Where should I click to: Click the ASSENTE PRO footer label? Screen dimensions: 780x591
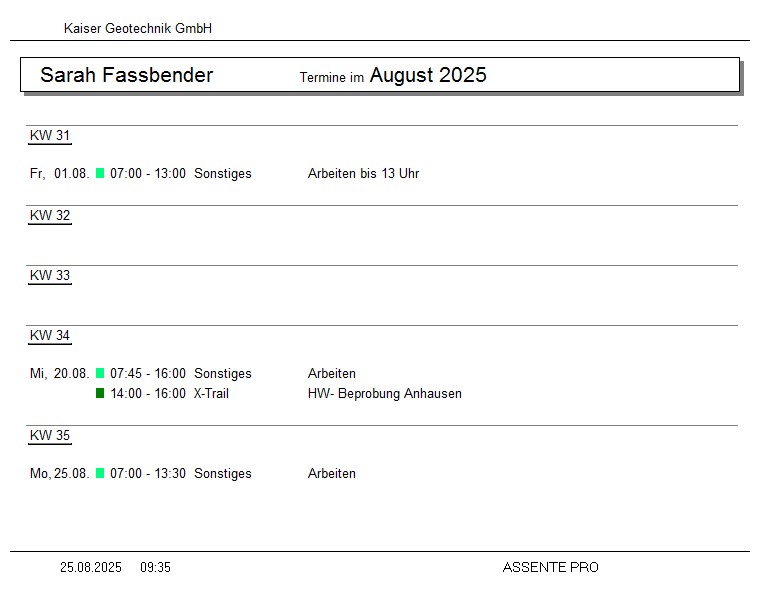[x=550, y=568]
